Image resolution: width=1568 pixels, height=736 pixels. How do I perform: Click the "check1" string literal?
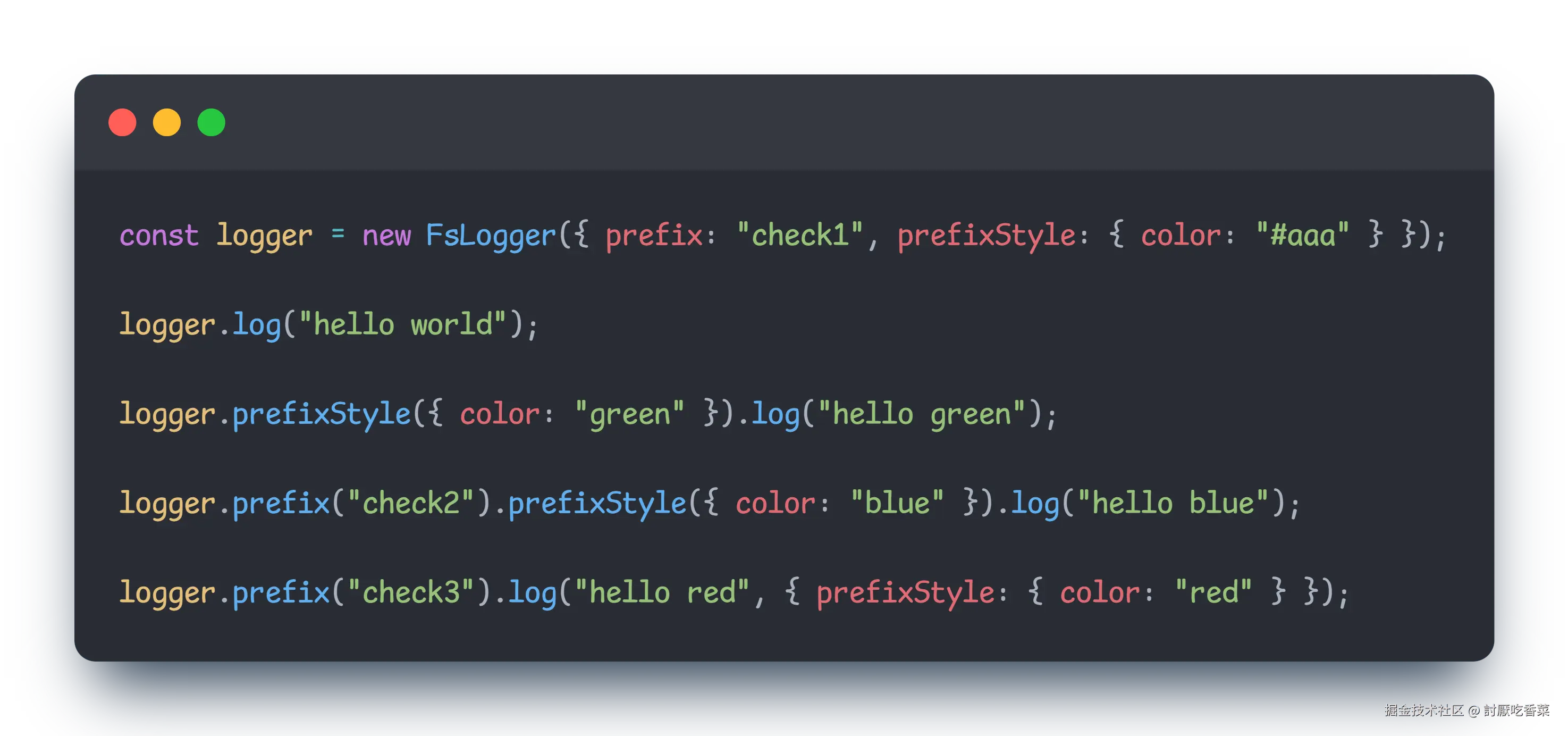(x=800, y=236)
